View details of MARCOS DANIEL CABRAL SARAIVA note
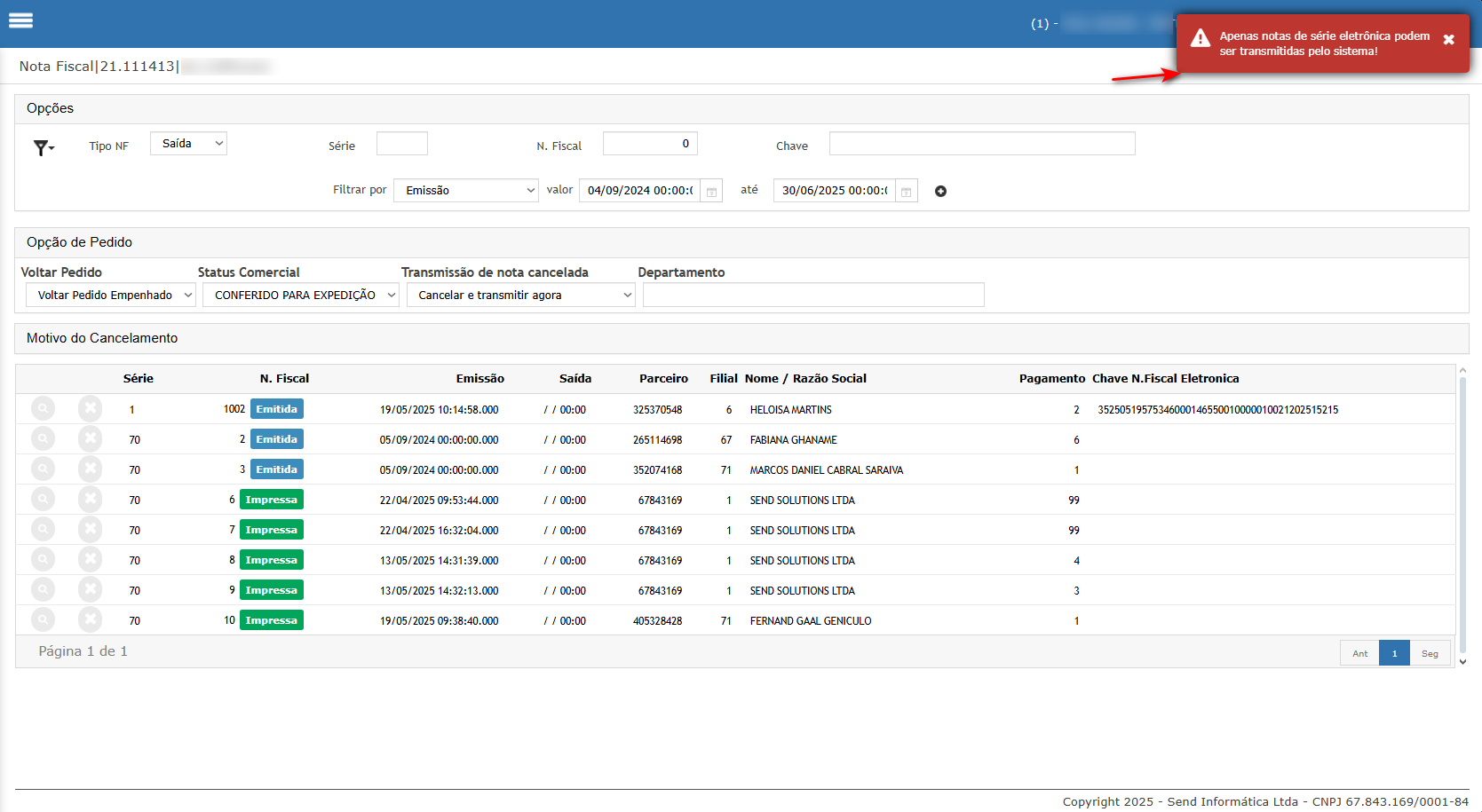The height and width of the screenshot is (812, 1482). 43,469
